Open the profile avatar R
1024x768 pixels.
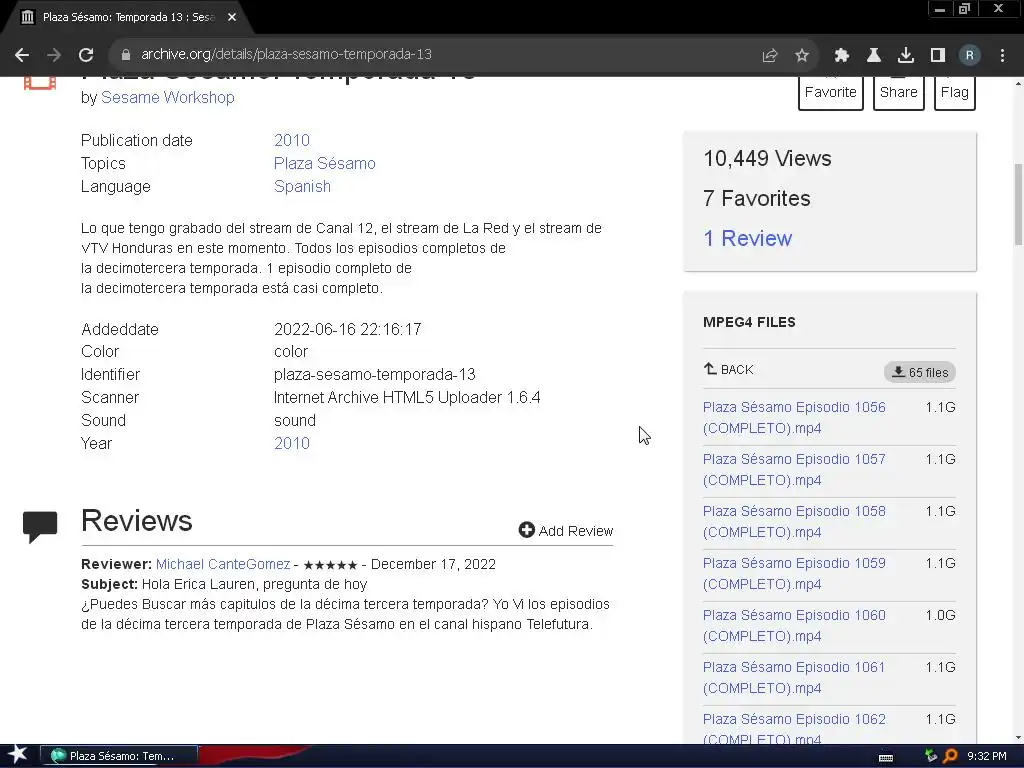[970, 56]
